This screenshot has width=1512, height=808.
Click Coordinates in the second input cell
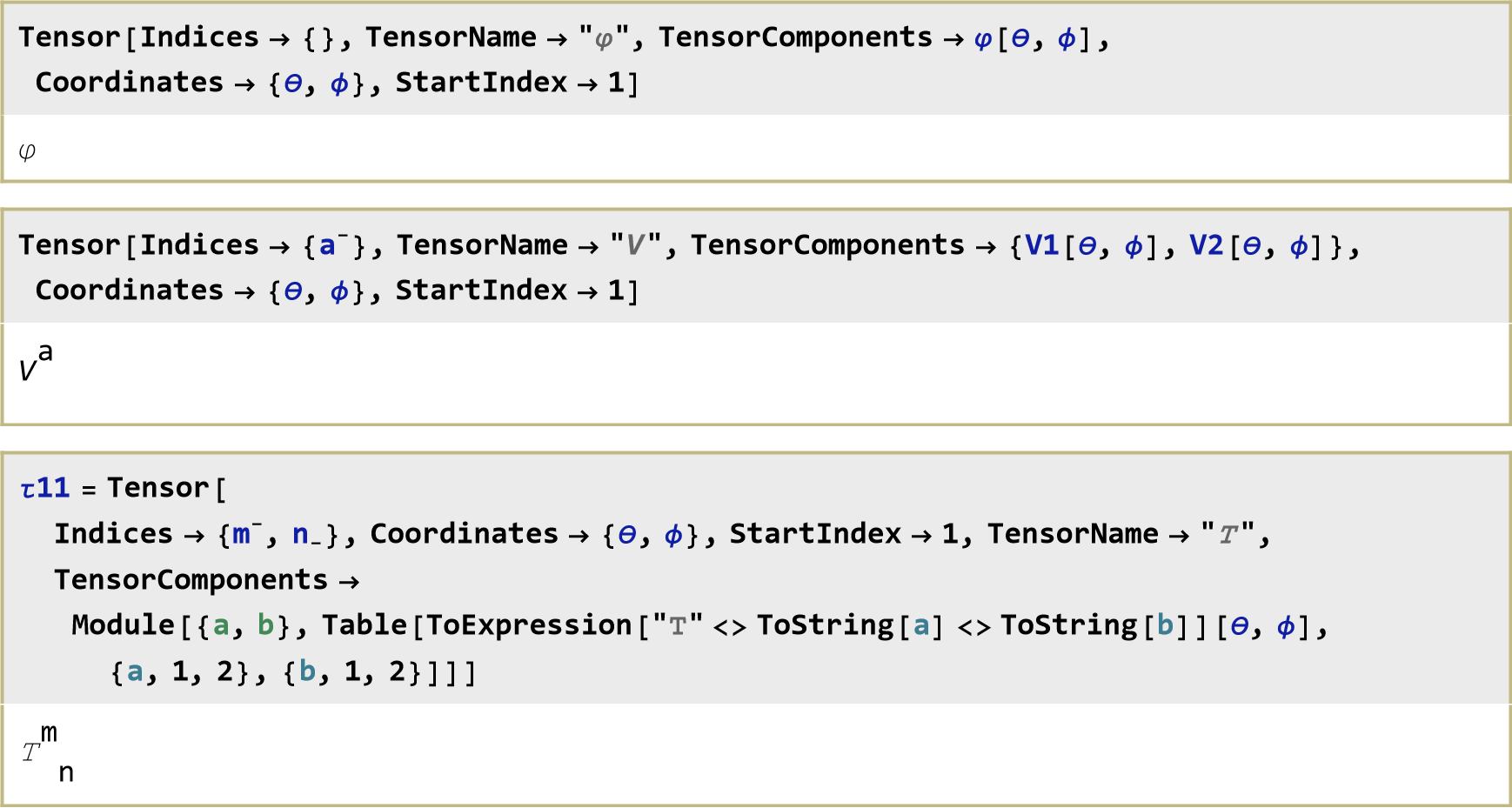click(130, 290)
